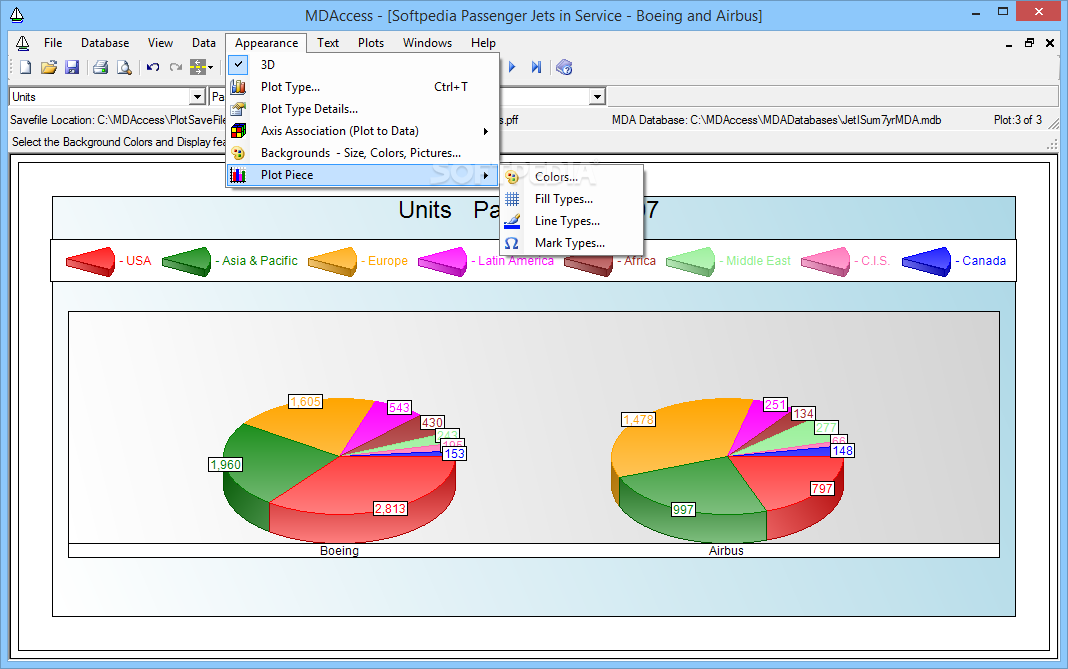The height and width of the screenshot is (669, 1068).
Task: Expand the Plot Piece submenu arrow
Action: [x=486, y=175]
